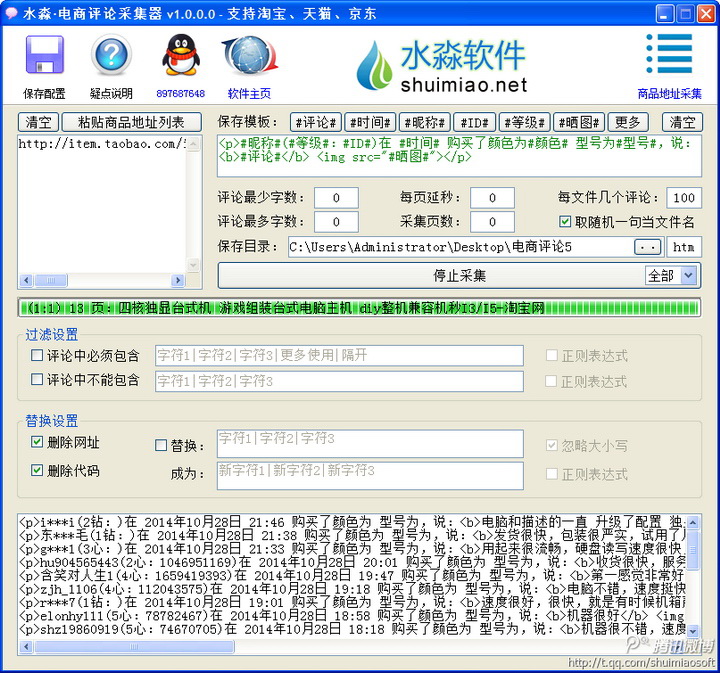Toggle 正则表达式 checkbox beside 必须包含 row

coord(551,355)
